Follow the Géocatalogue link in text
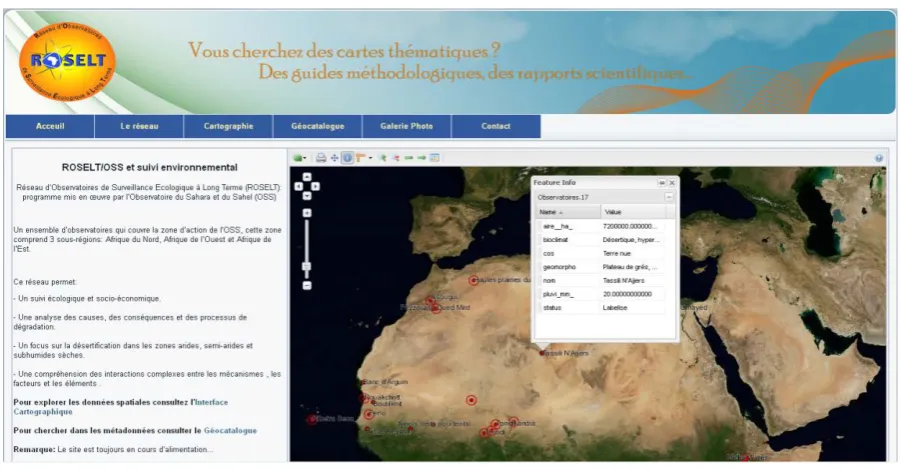This screenshot has height=474, width=901. pyautogui.click(x=230, y=430)
